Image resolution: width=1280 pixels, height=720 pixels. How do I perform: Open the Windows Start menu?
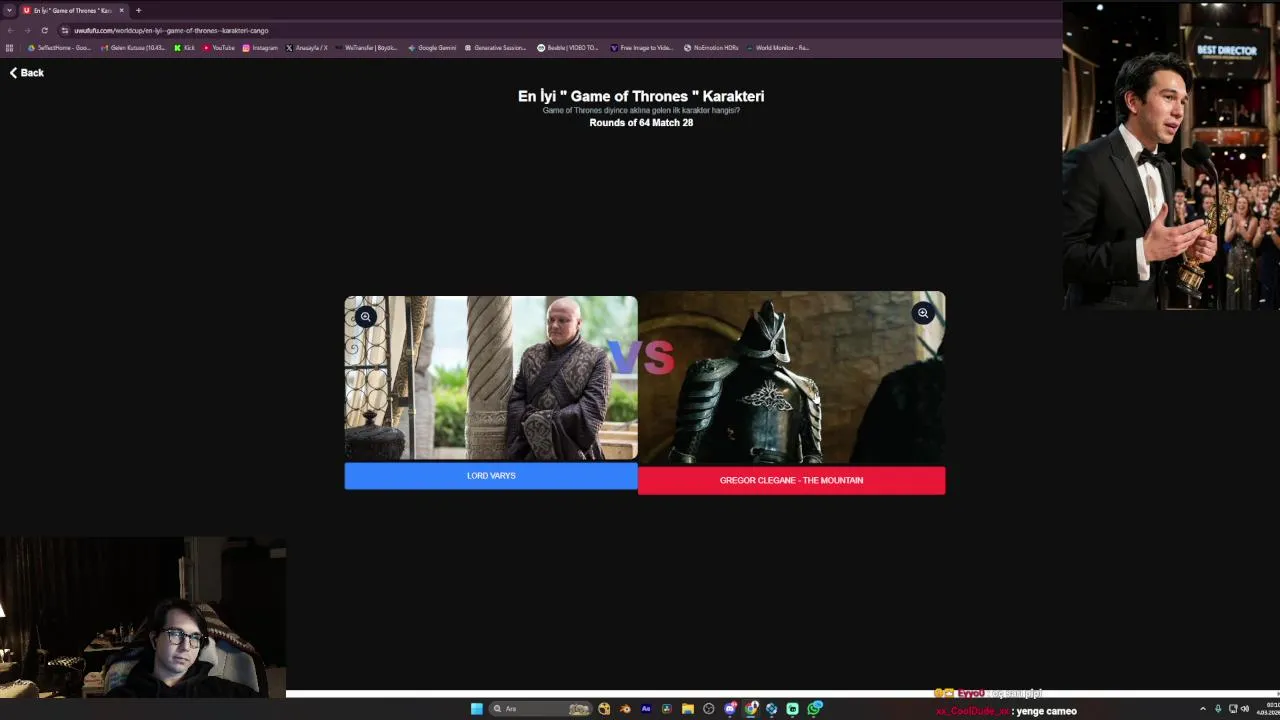477,709
